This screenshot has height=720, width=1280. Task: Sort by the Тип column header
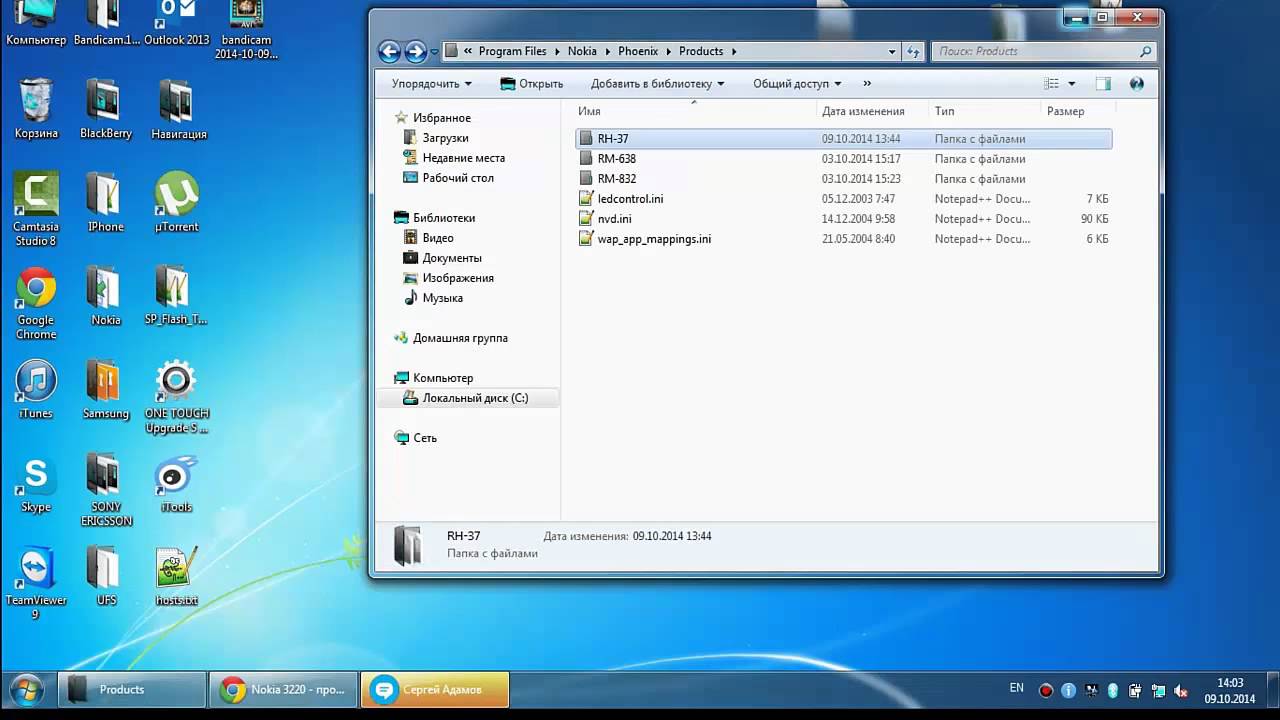[x=985, y=111]
